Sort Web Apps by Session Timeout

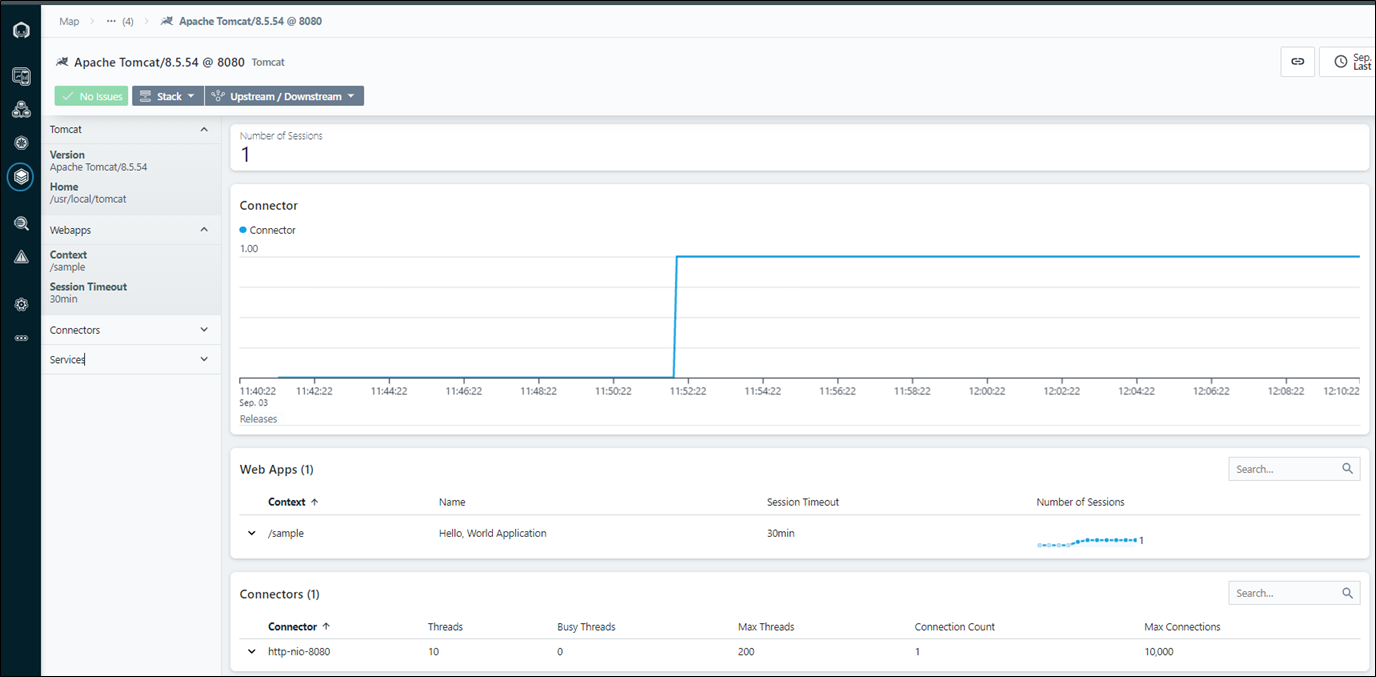(x=803, y=502)
